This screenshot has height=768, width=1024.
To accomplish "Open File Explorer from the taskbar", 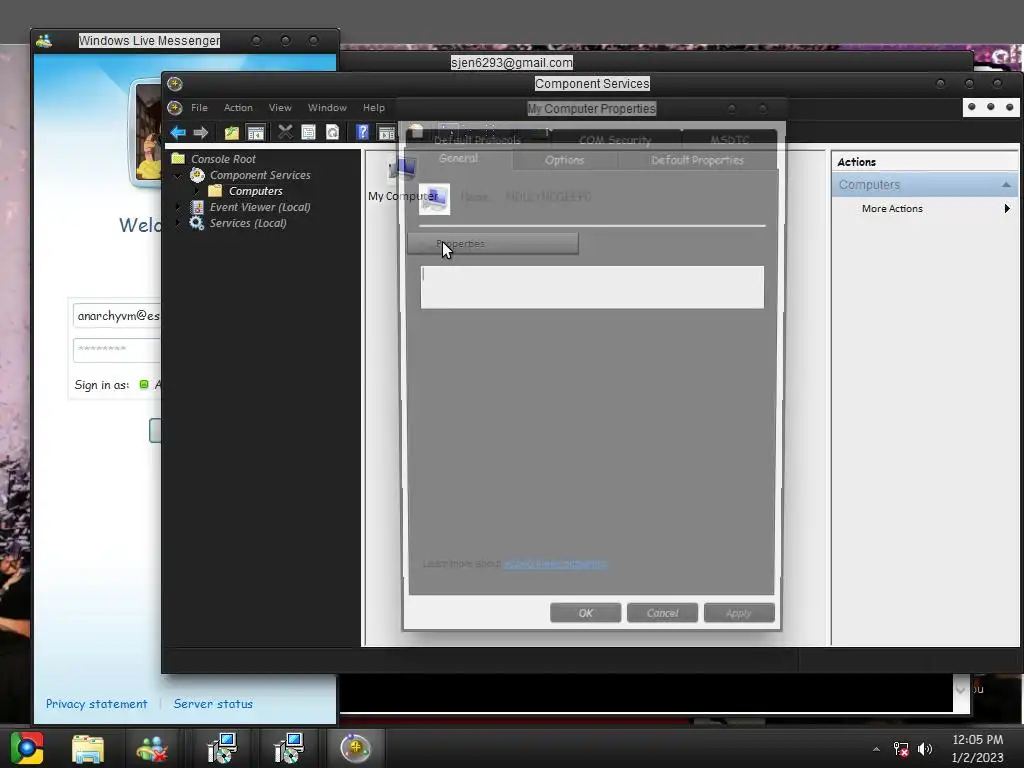I will pos(88,748).
